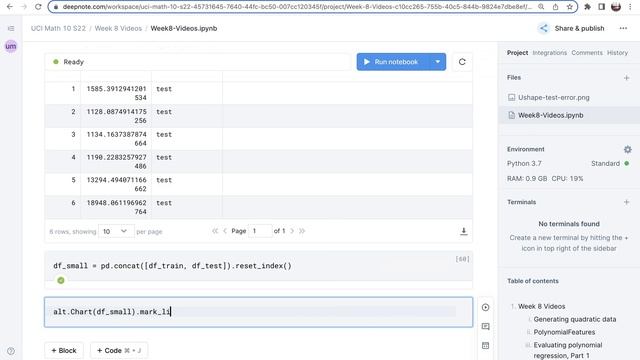
Task: Open the help icon at bottom left
Action: pos(11,351)
